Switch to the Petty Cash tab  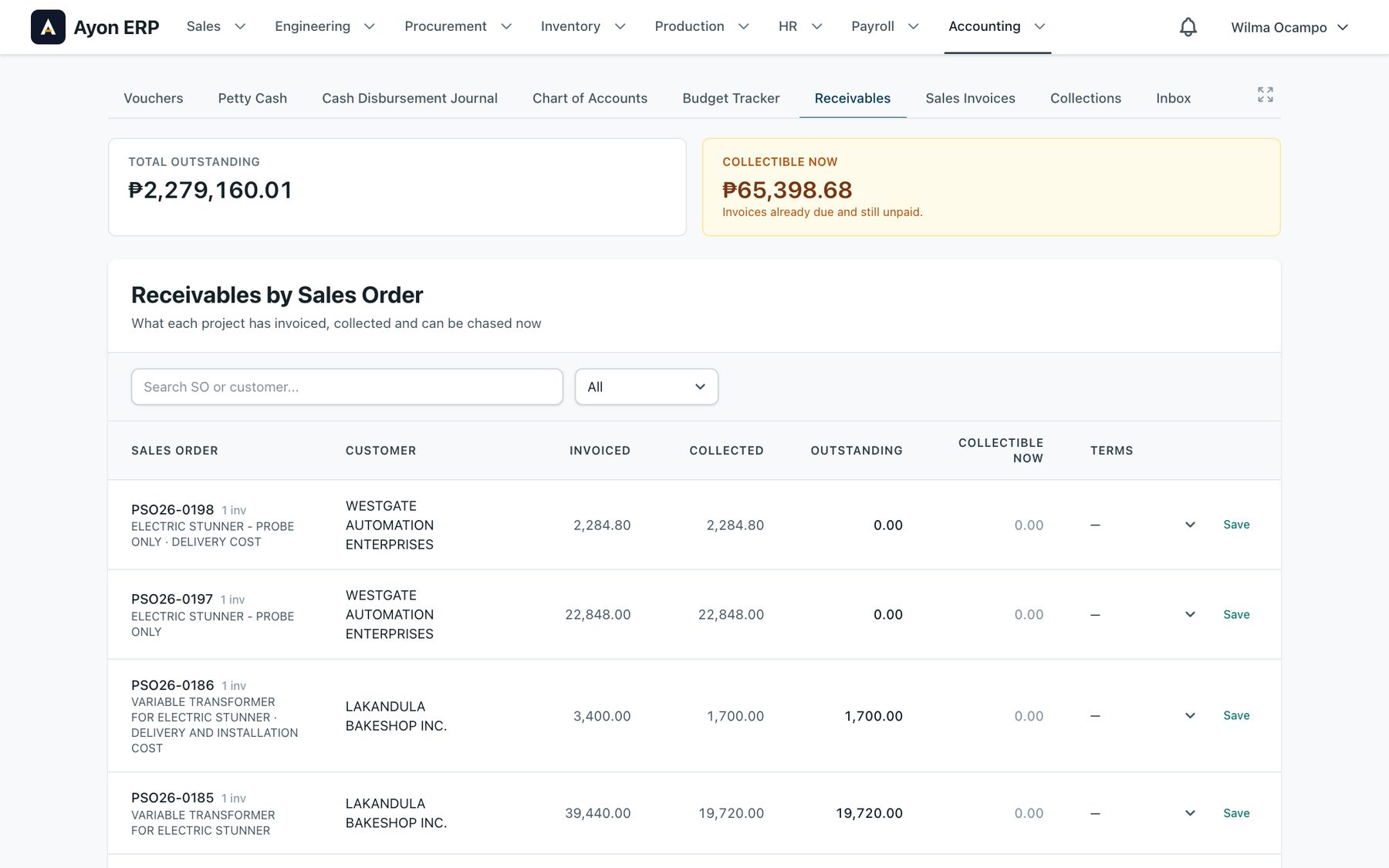(252, 98)
